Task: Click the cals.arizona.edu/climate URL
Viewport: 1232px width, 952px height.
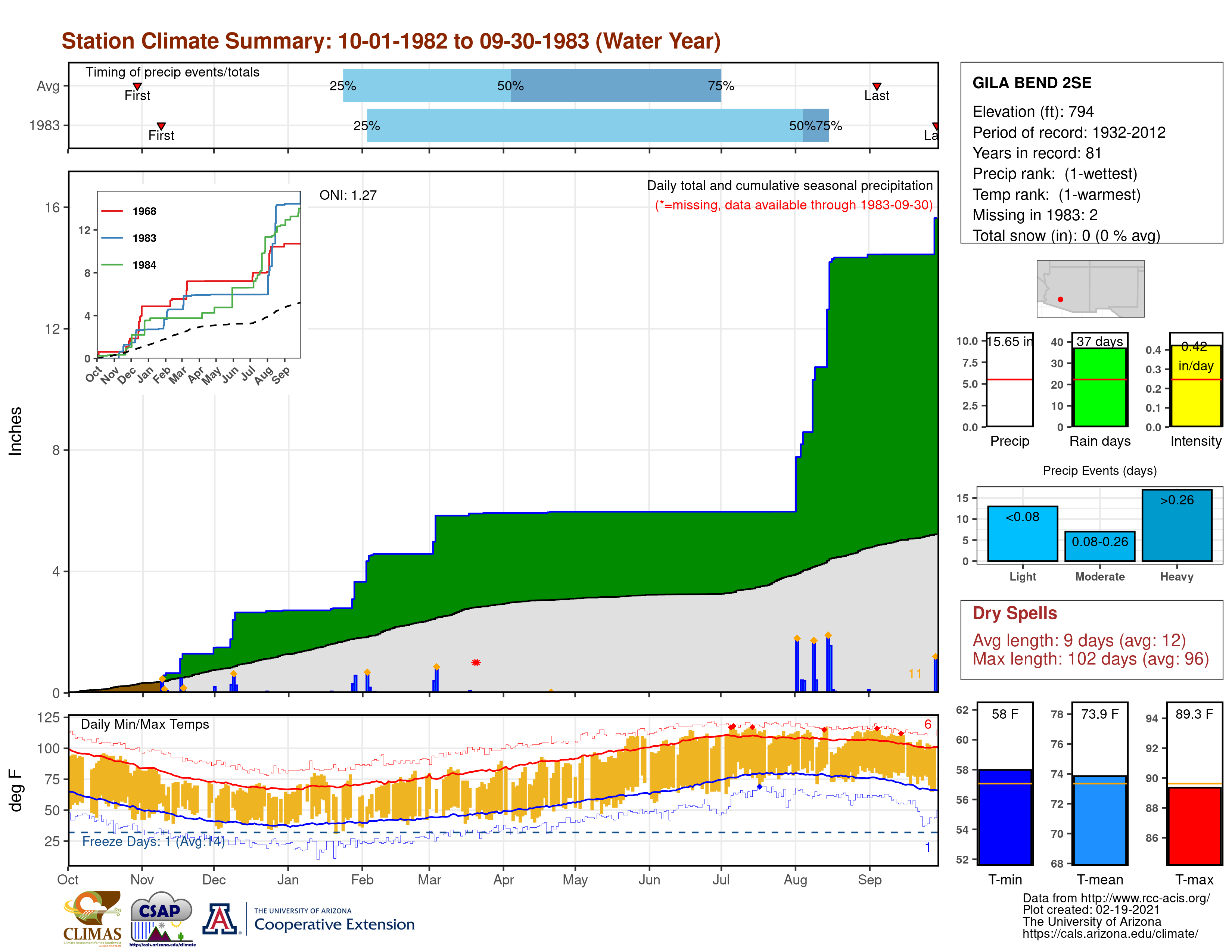Action: [1110, 934]
